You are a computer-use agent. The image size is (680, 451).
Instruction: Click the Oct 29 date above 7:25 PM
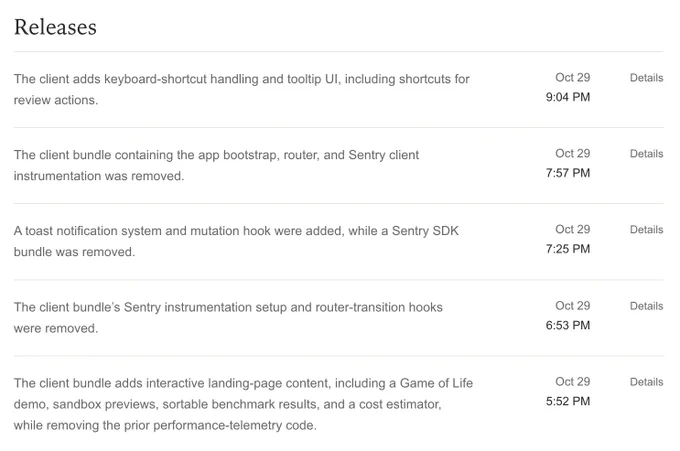[572, 229]
